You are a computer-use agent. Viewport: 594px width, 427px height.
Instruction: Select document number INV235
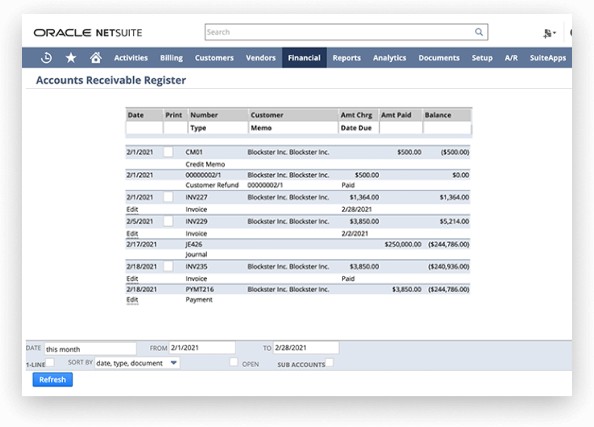pyautogui.click(x=196, y=267)
